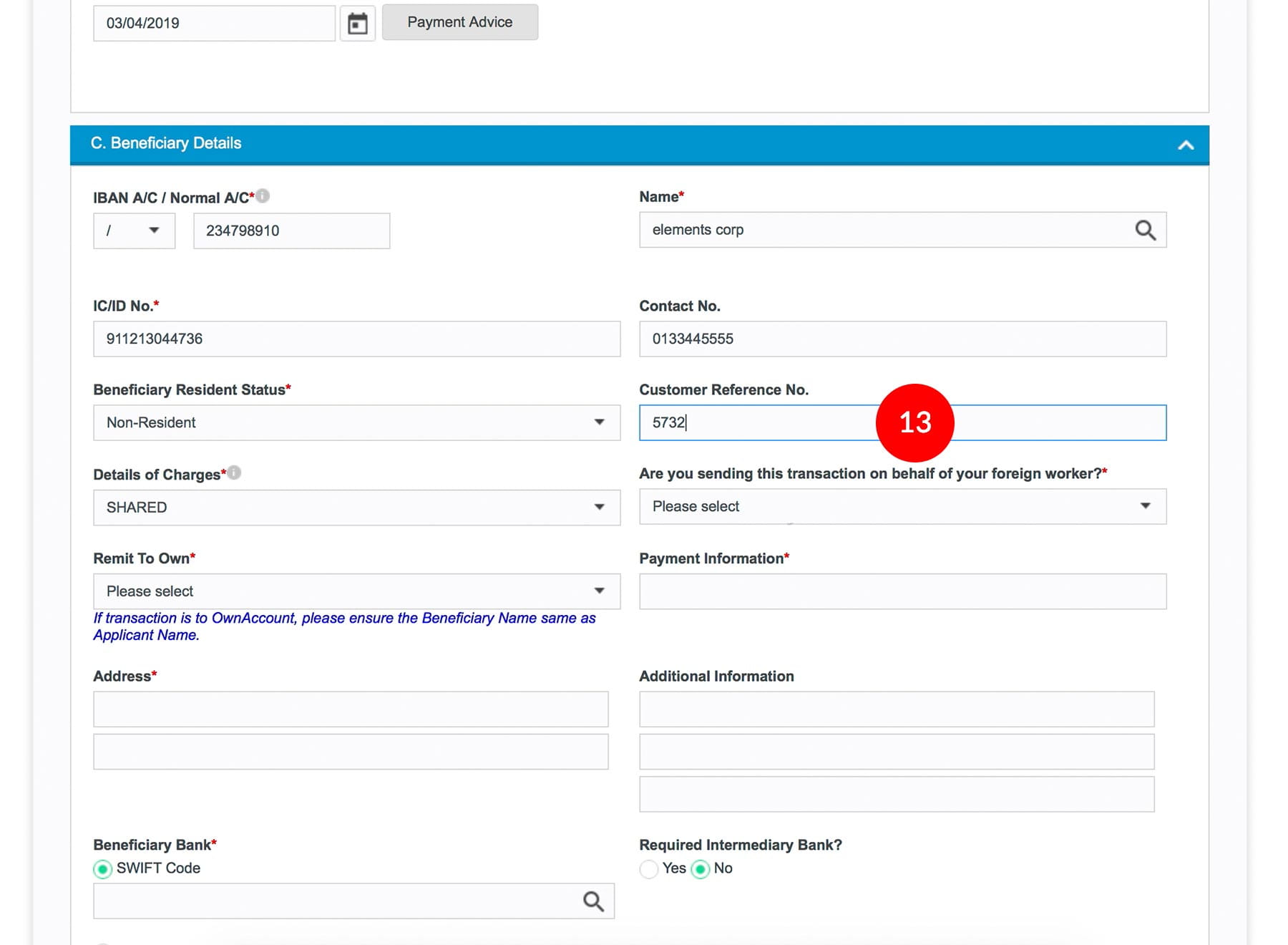
Task: Click info icon beside IBAN A/C label
Action: coord(263,195)
